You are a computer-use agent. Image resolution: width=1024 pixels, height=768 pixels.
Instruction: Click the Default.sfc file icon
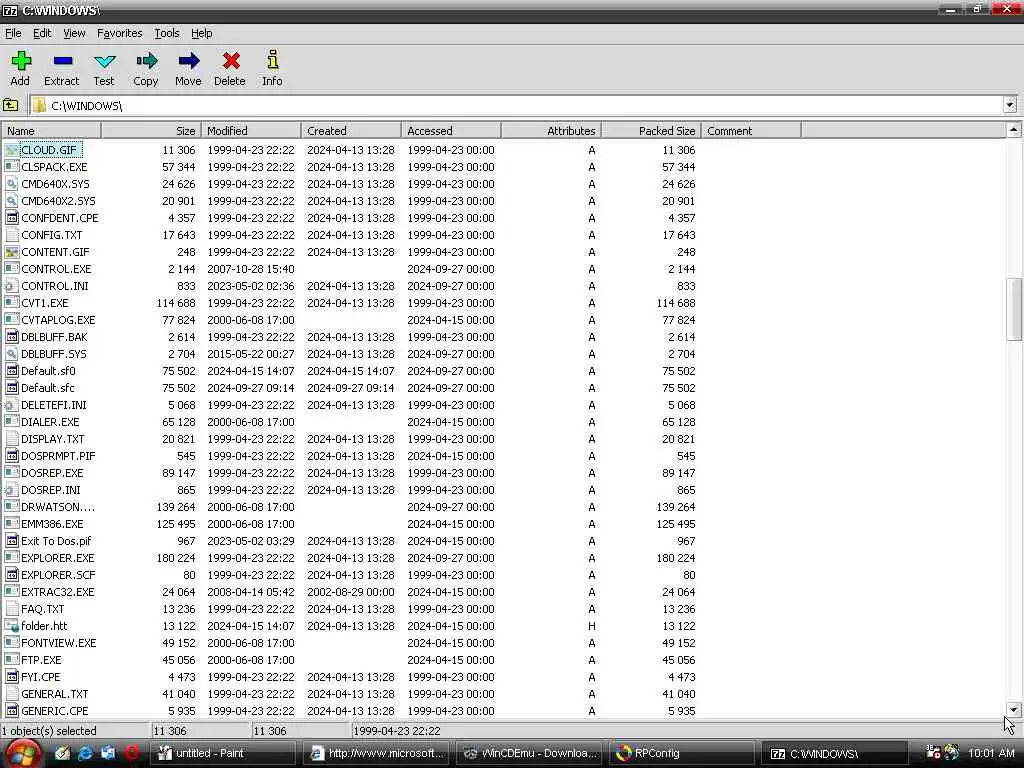pos(11,388)
